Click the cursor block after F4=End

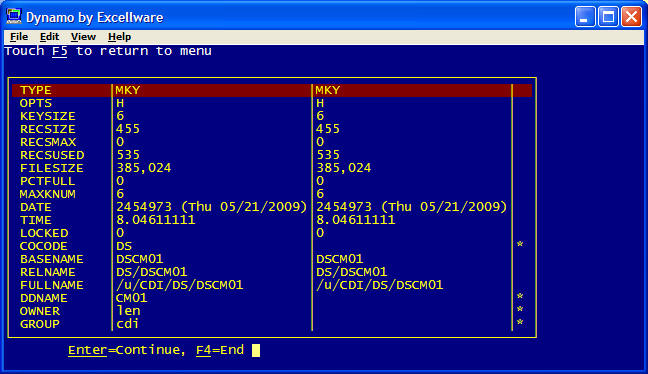pos(256,350)
